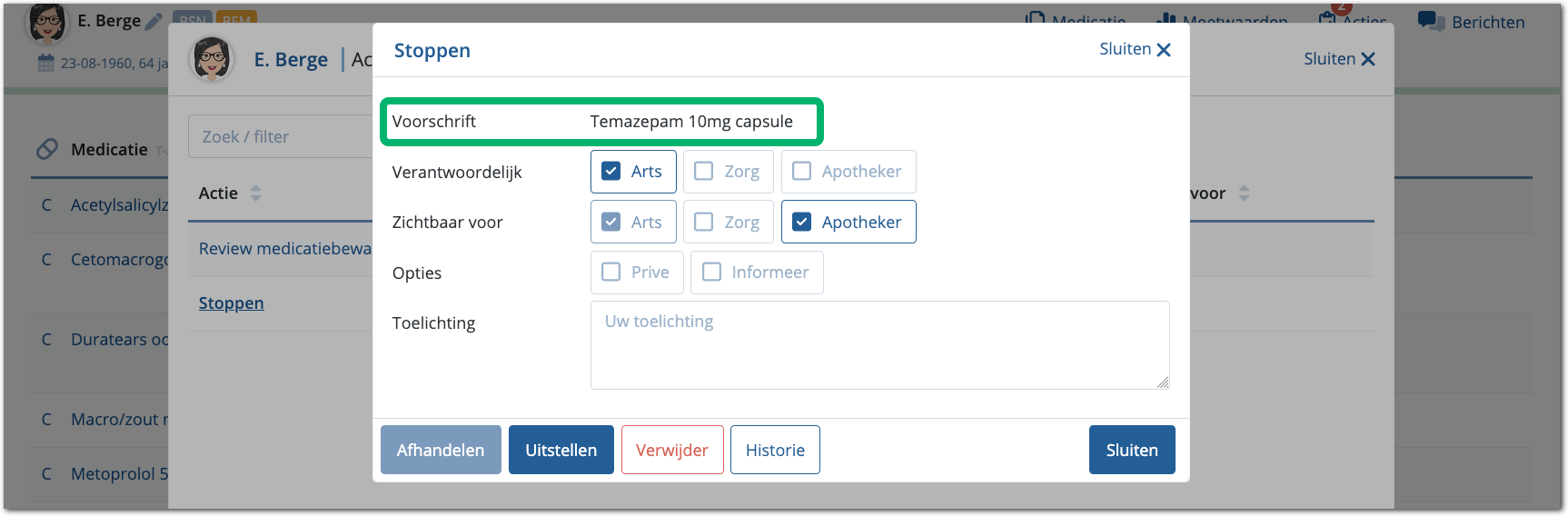1568x516 pixels.
Task: Uncheck Arts under Verantwoordelijk
Action: coord(611,172)
